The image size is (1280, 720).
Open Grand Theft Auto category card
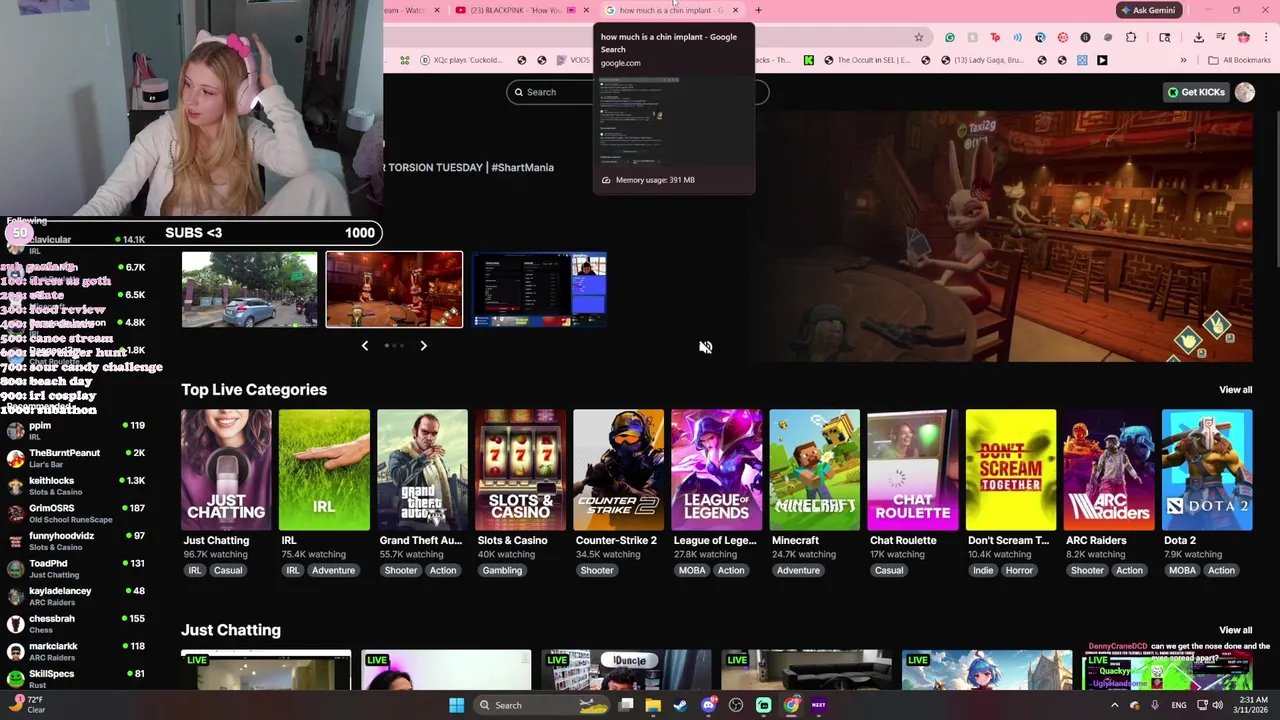point(422,470)
